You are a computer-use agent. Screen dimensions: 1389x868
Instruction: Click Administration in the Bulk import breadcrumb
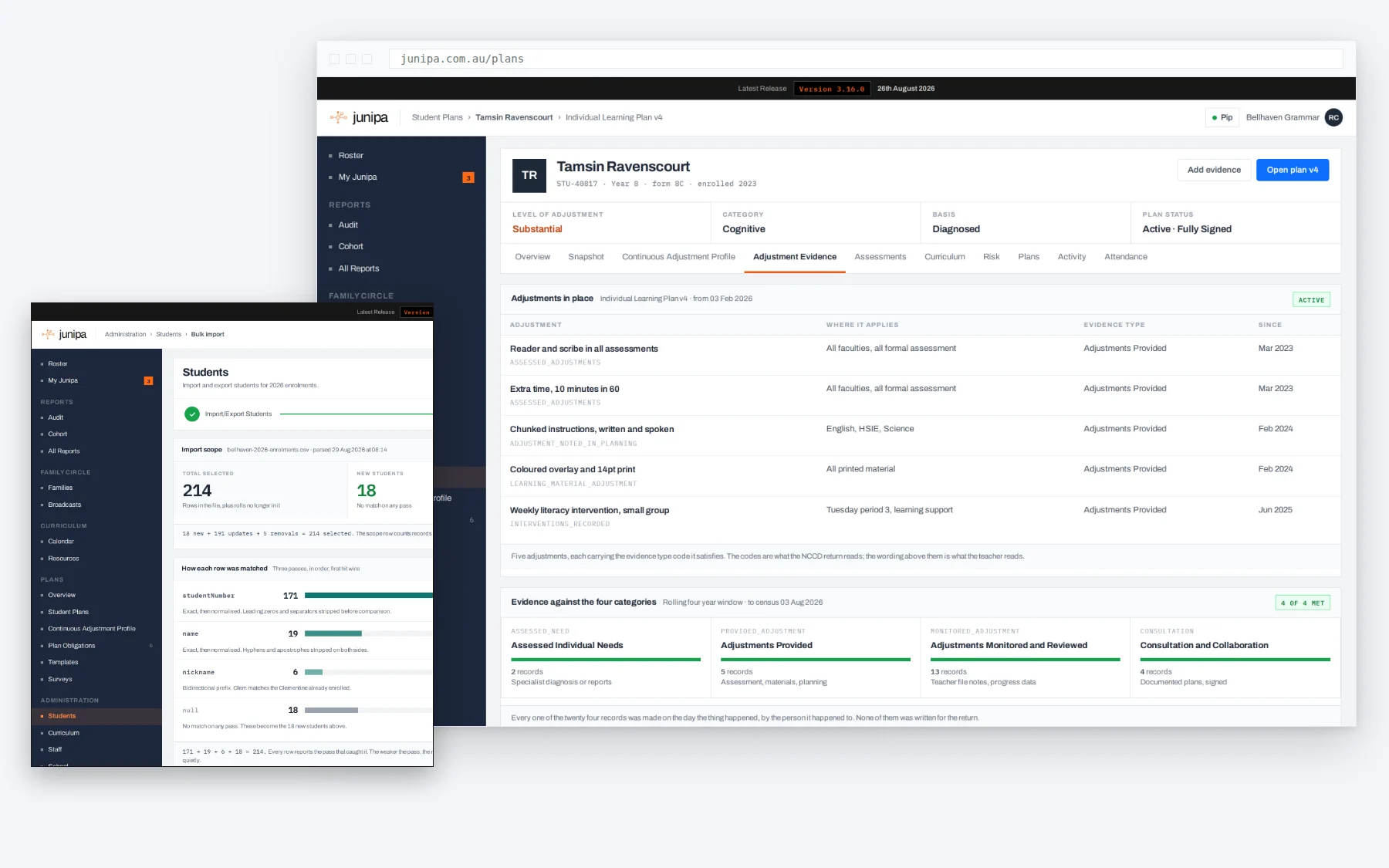point(125,334)
